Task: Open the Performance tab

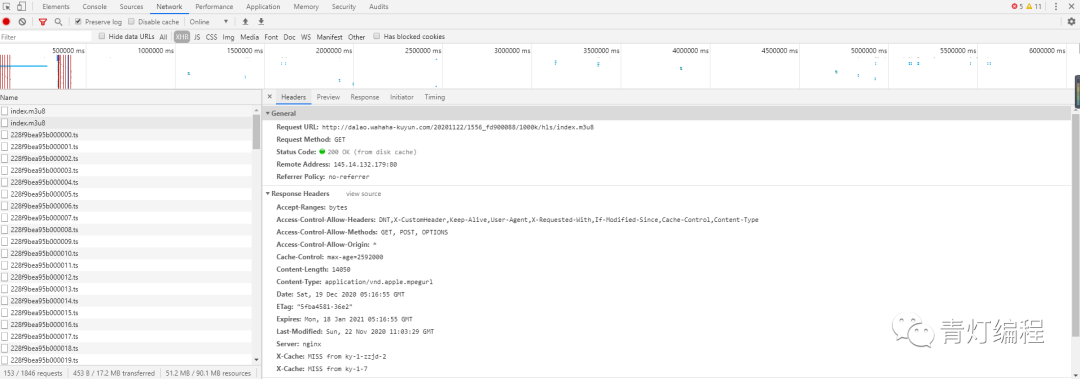Action: pyautogui.click(x=214, y=6)
